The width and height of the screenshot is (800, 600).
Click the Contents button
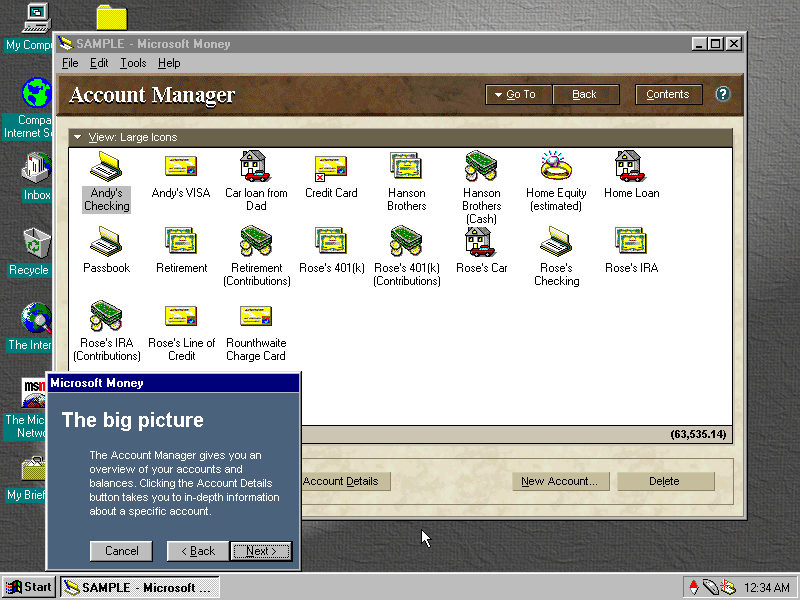coord(667,95)
